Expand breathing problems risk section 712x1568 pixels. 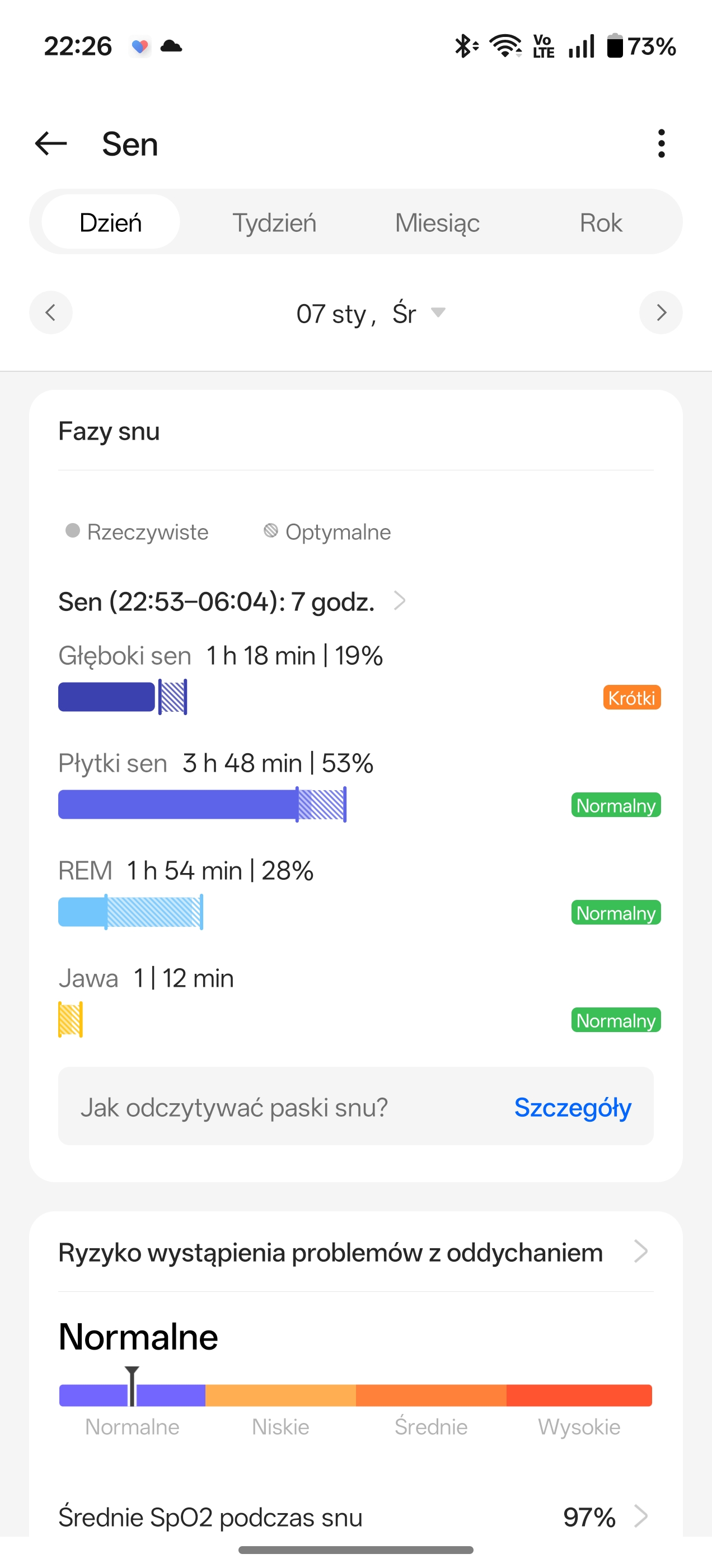(x=640, y=1252)
